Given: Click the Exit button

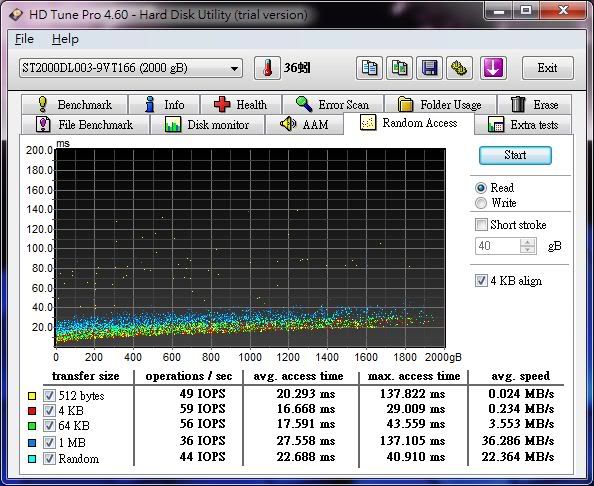Looking at the screenshot, I should 547,68.
